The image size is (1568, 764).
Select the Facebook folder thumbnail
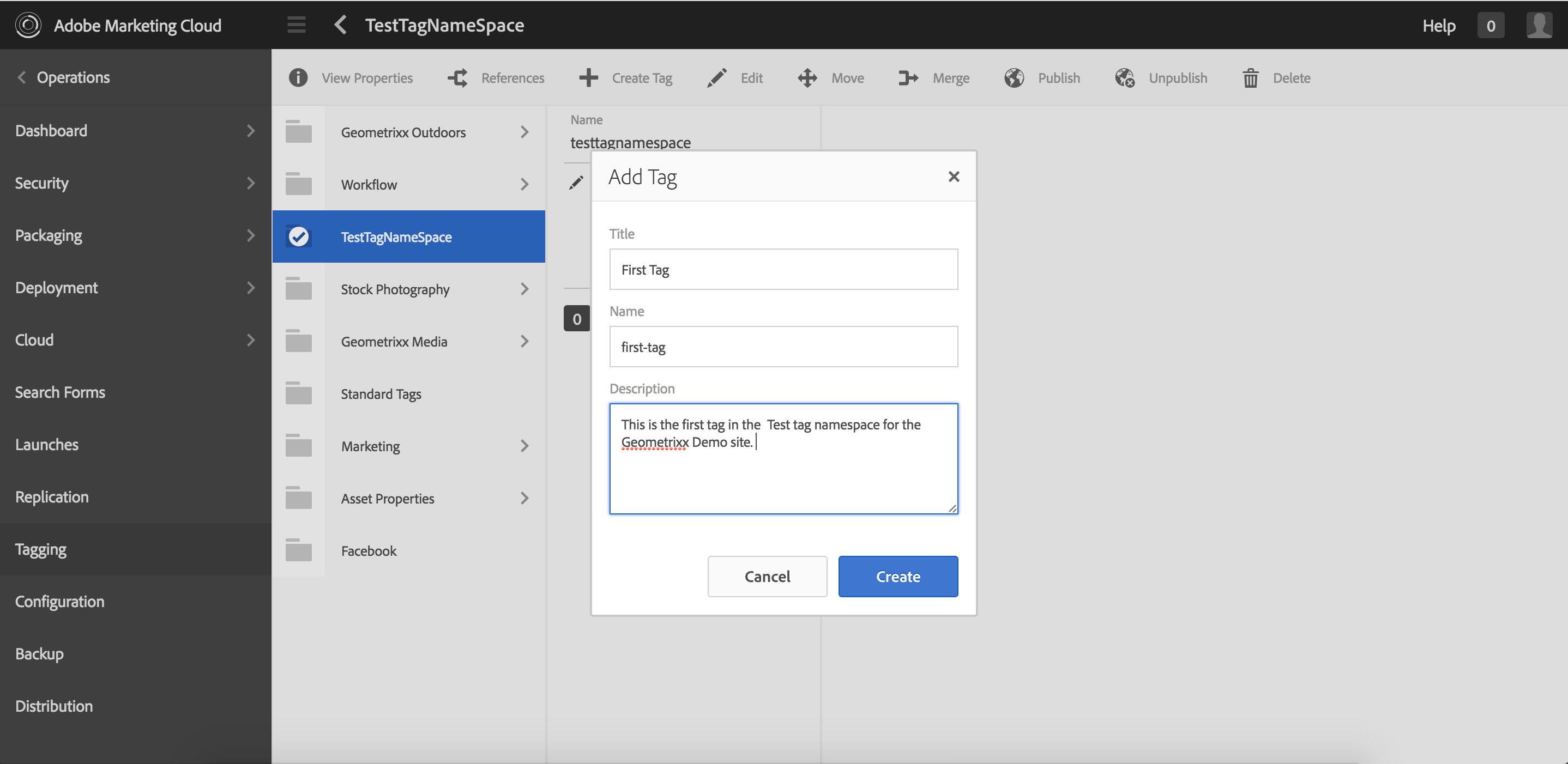point(298,550)
